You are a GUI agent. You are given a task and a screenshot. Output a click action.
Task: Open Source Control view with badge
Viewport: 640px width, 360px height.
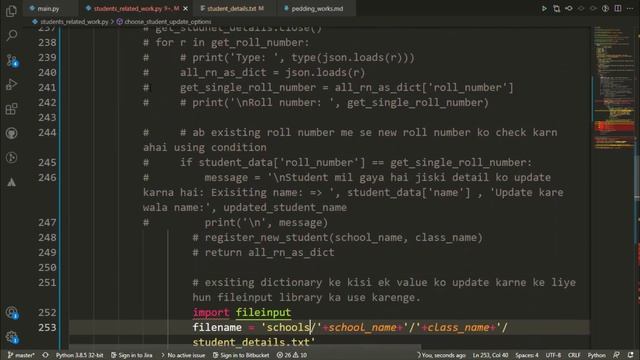point(11,60)
